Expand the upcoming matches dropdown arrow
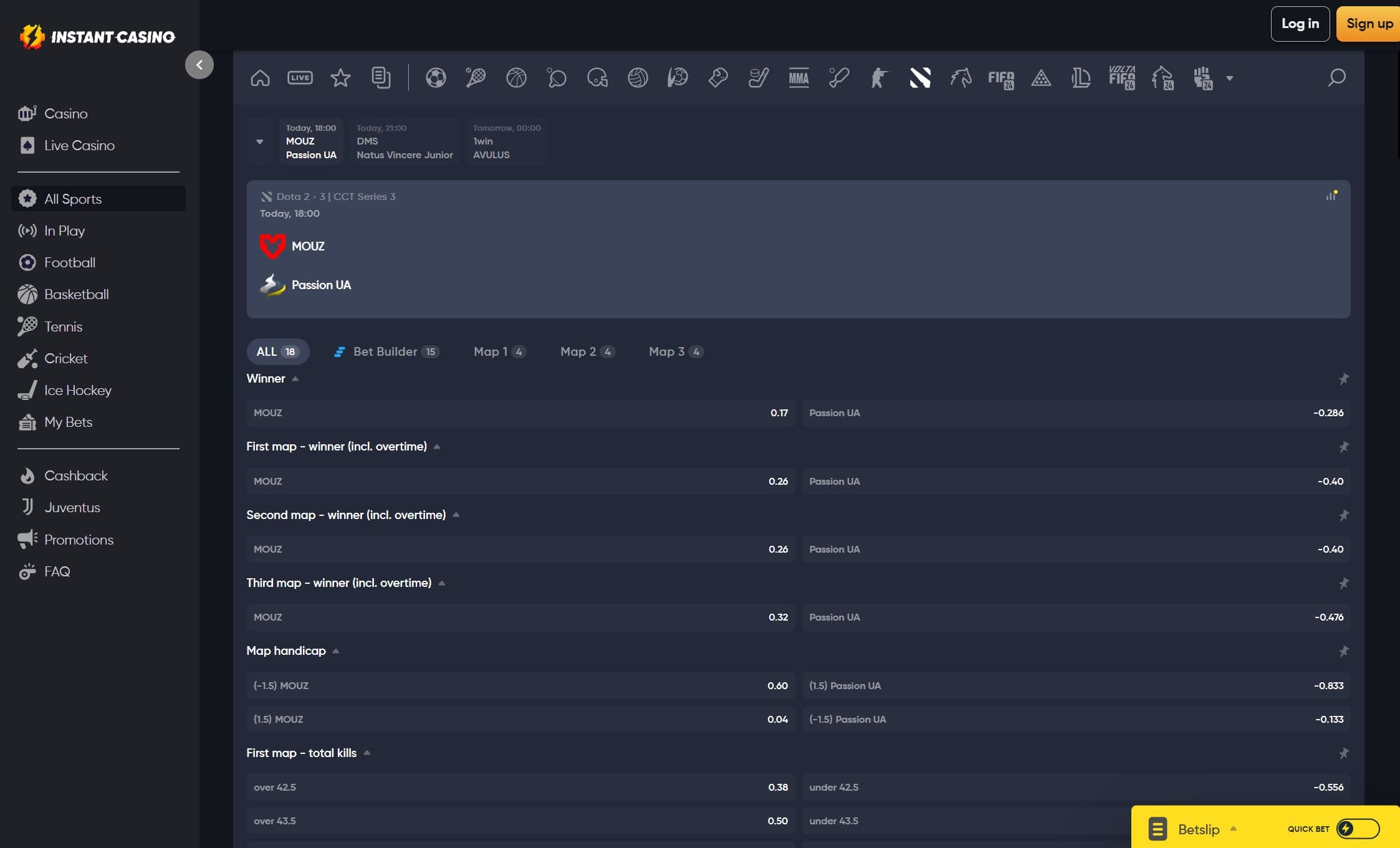This screenshot has width=1400, height=848. coord(260,141)
